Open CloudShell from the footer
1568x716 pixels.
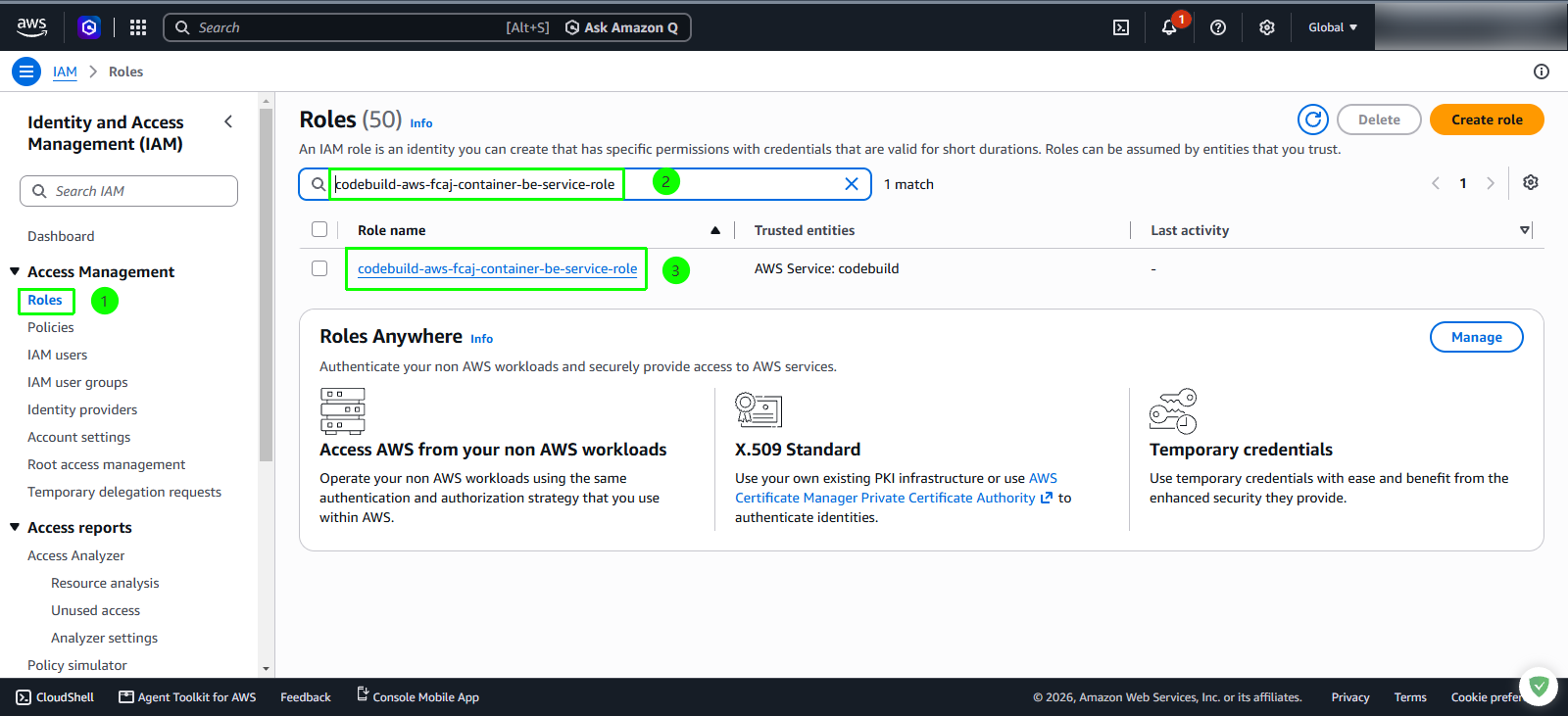pos(55,697)
